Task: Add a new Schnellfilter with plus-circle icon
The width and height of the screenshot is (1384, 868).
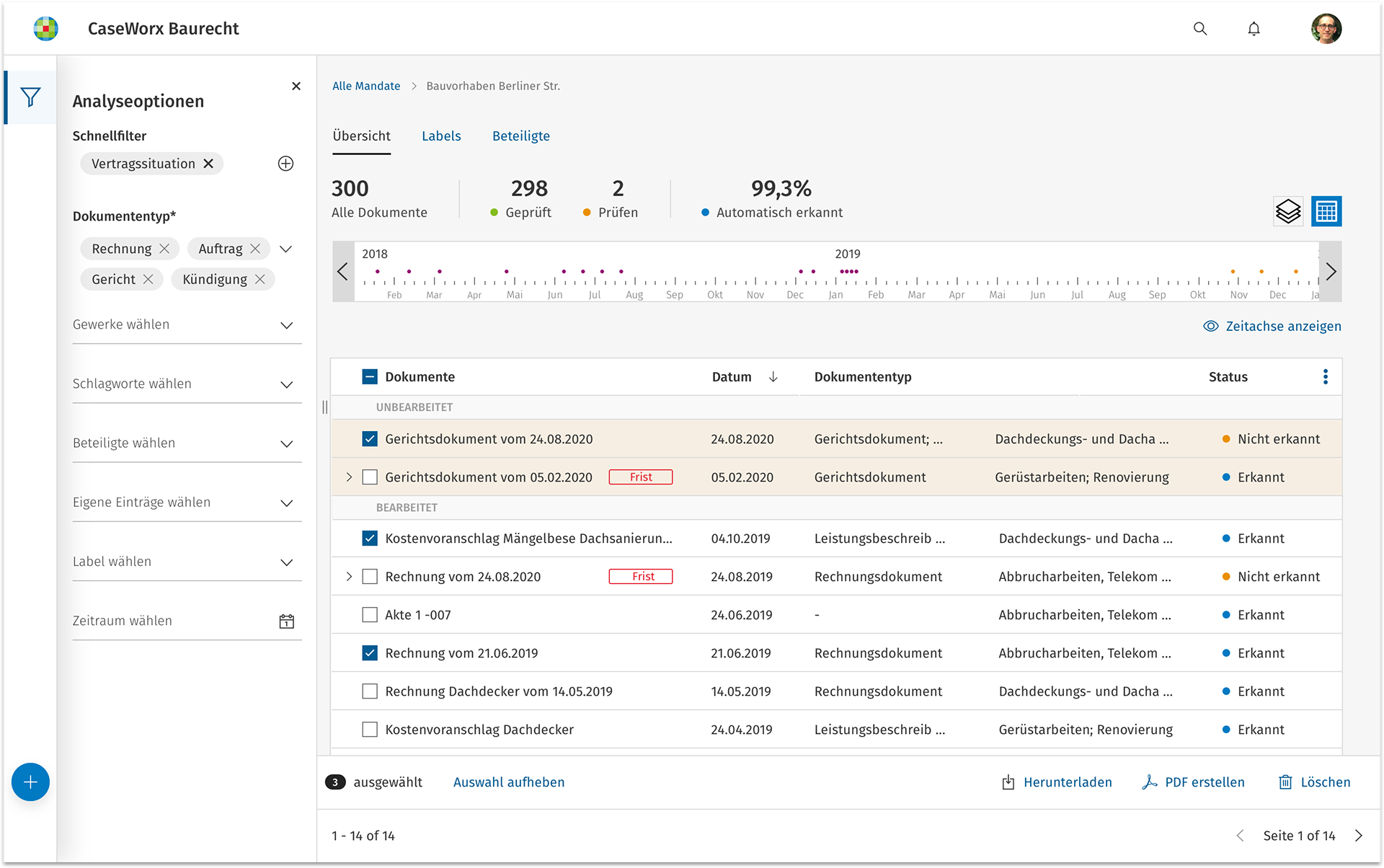Action: pyautogui.click(x=285, y=164)
